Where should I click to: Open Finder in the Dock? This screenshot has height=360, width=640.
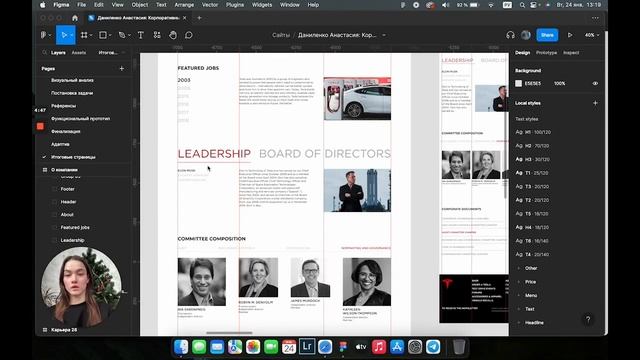181,347
